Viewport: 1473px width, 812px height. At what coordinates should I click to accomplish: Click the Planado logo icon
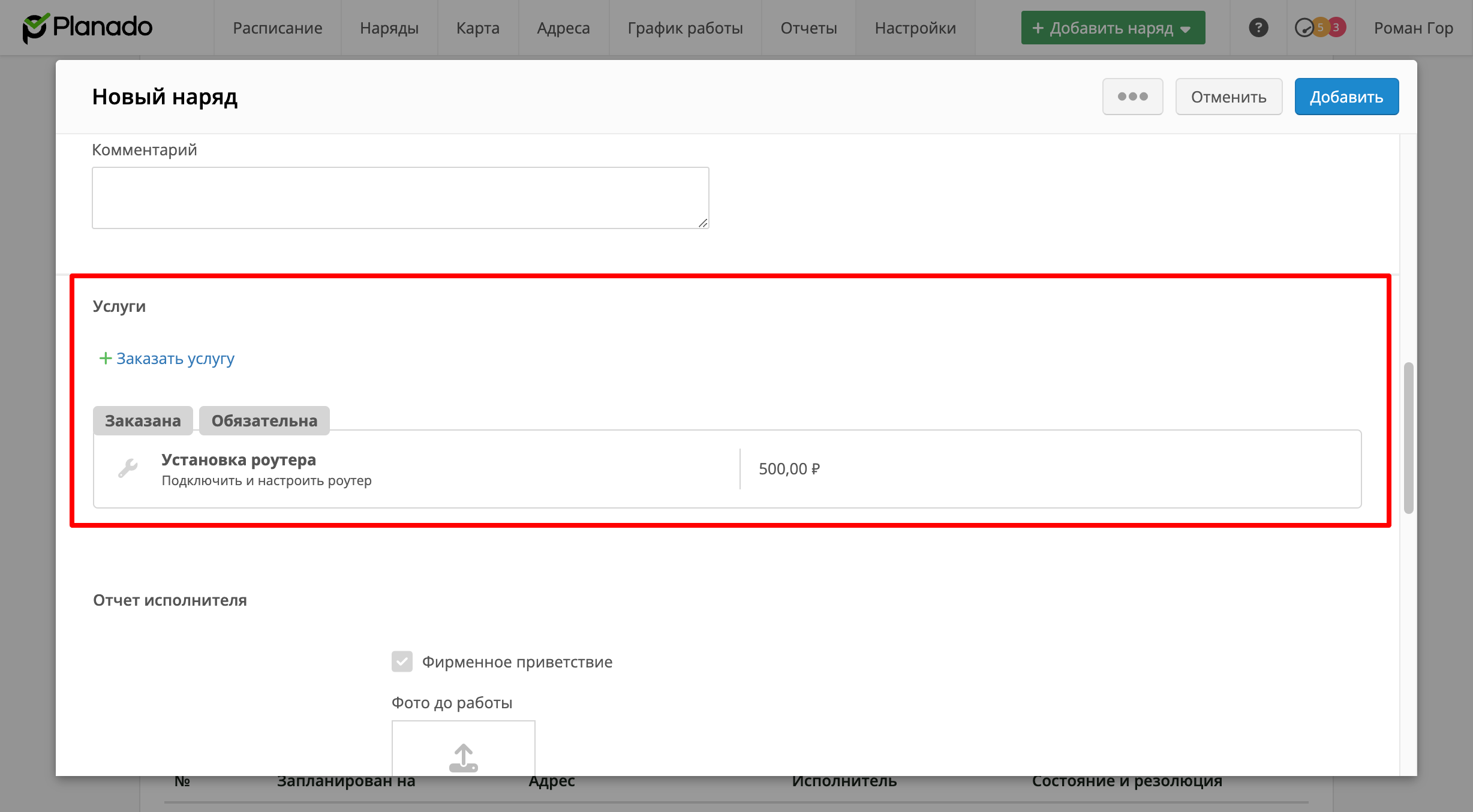point(35,28)
